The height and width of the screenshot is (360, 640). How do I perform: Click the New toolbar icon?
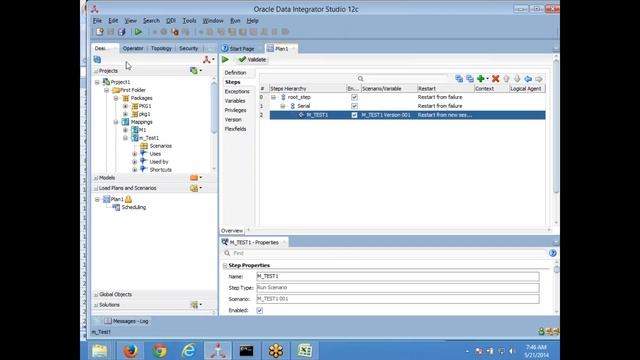[99, 32]
